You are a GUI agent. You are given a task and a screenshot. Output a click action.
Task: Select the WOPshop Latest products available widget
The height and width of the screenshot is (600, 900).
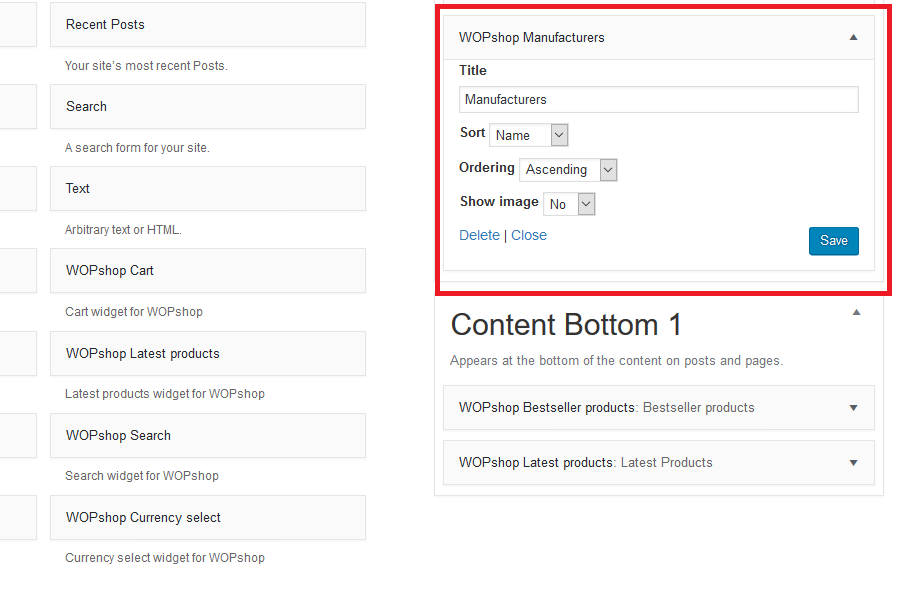207,354
